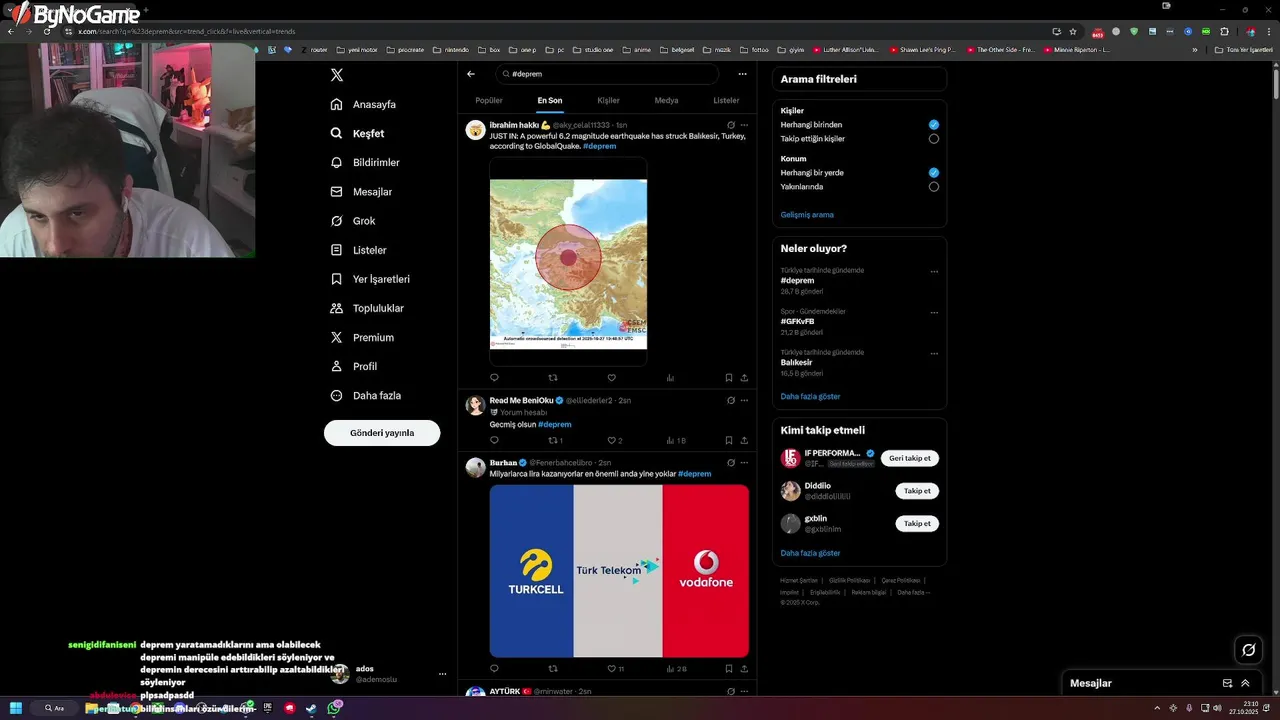The image size is (1280, 720).
Task: Open more menu on ibrahim hakkı post
Action: tap(744, 125)
